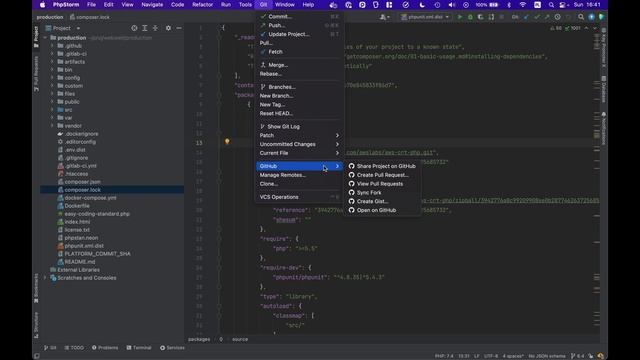Select Fetch in Git menu
640x360 pixels.
(299, 52)
